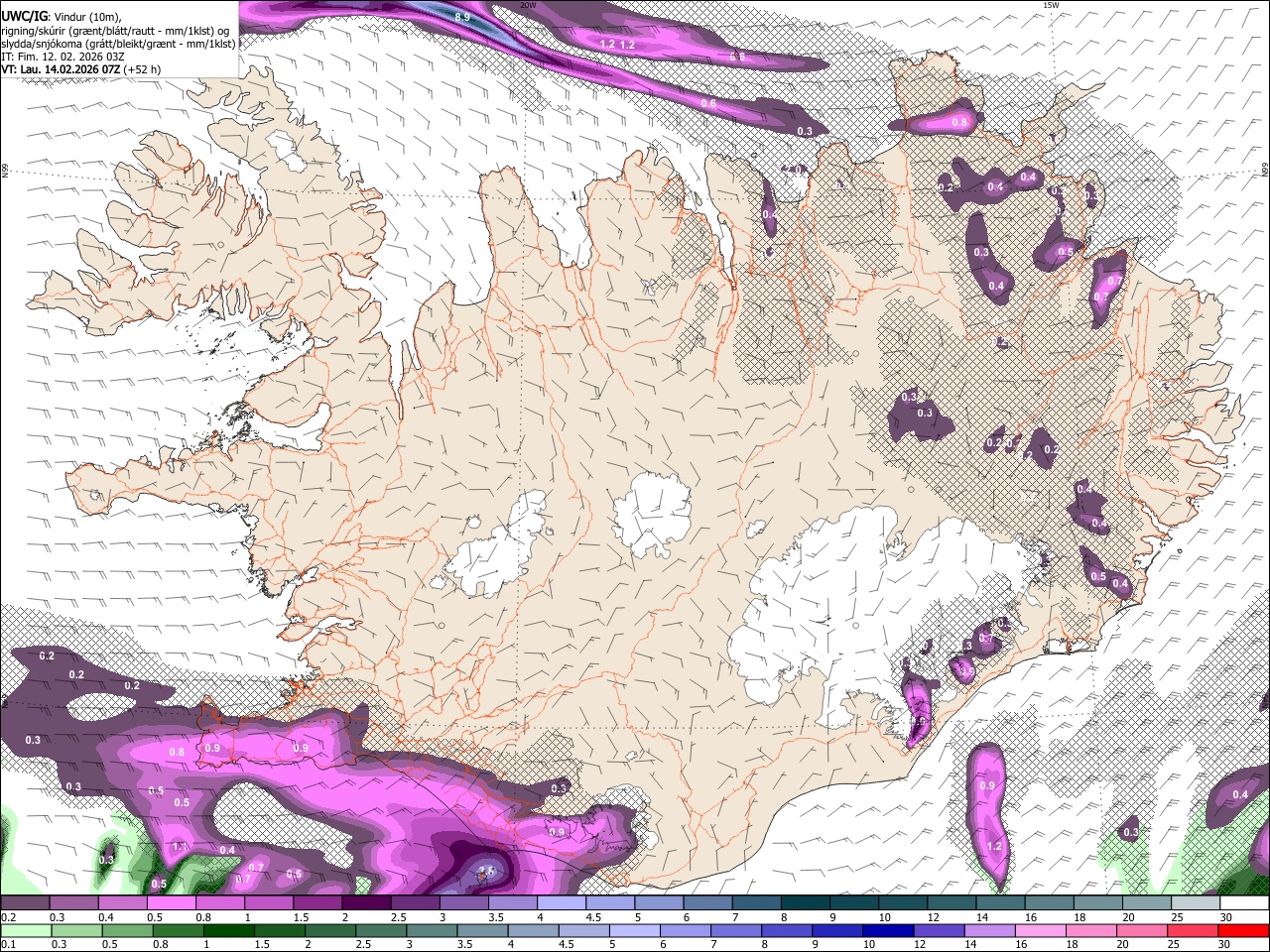Screen dimensions: 1270x952
Task: Pick the red 30 swatch in the lower legend row
Action: 1244,930
